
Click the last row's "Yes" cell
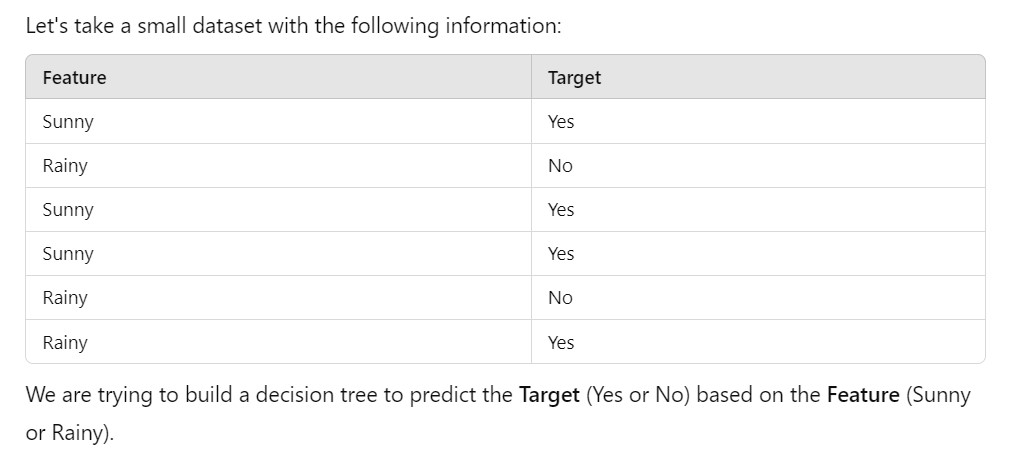click(x=561, y=342)
